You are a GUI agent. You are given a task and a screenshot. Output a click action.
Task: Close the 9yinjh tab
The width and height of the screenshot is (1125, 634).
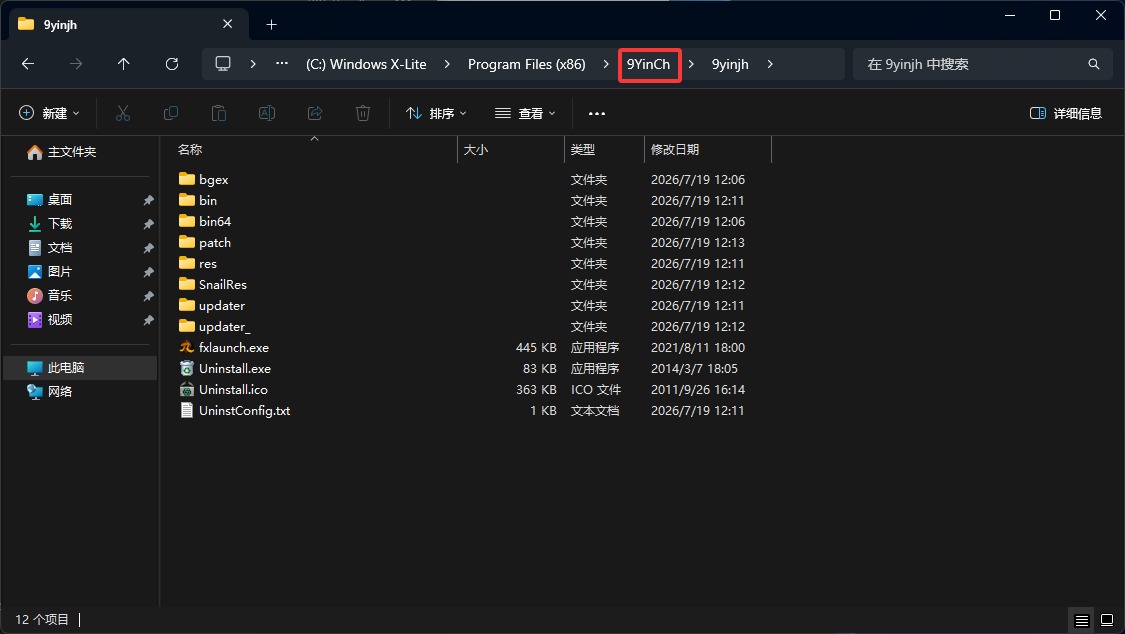(x=227, y=24)
